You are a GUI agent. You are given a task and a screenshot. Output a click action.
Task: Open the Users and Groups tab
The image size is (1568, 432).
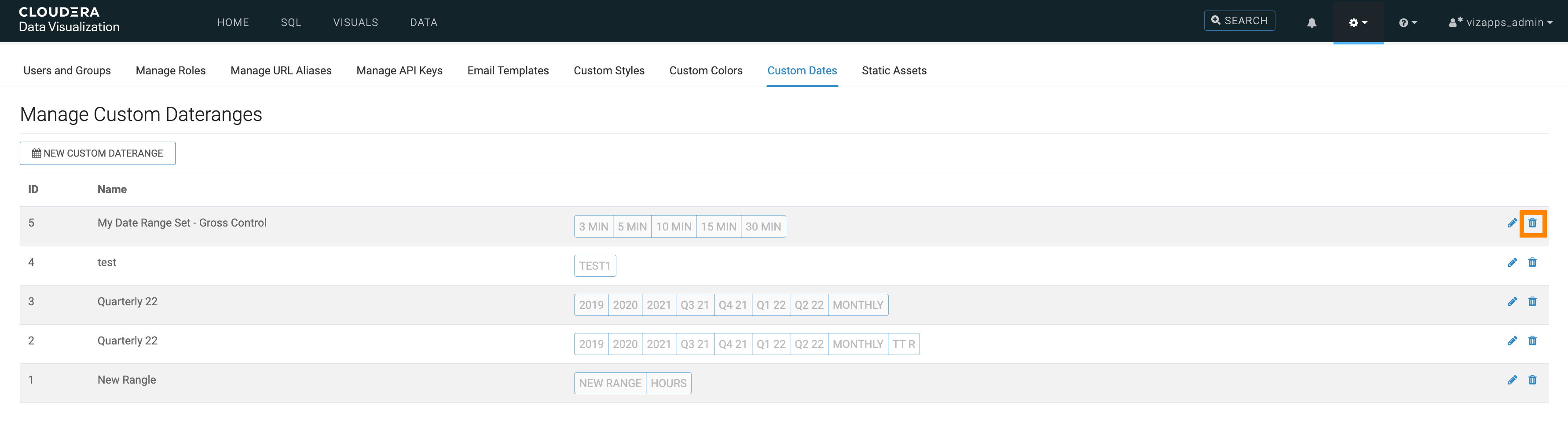pyautogui.click(x=67, y=70)
